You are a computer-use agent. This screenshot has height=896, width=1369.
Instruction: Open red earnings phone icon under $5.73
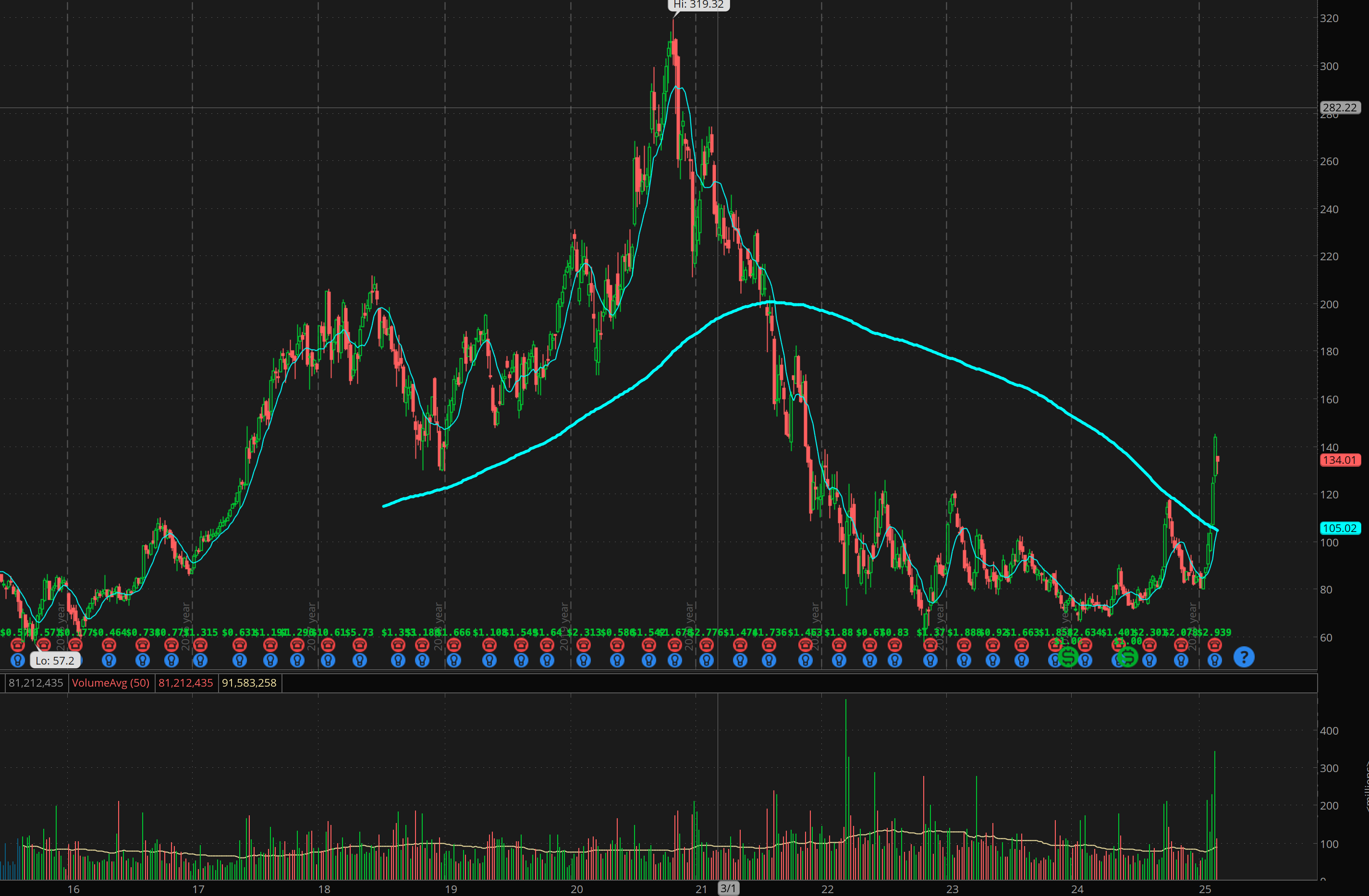click(359, 645)
